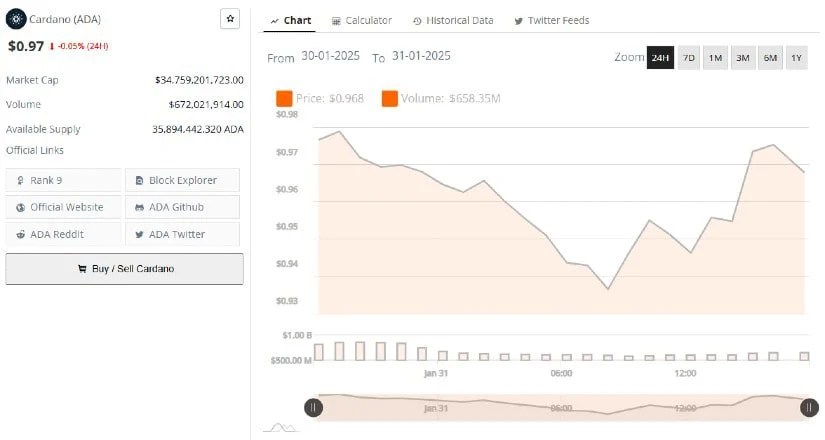Image resolution: width=825 pixels, height=440 pixels.
Task: Select the 24H zoom range
Action: pyautogui.click(x=660, y=57)
